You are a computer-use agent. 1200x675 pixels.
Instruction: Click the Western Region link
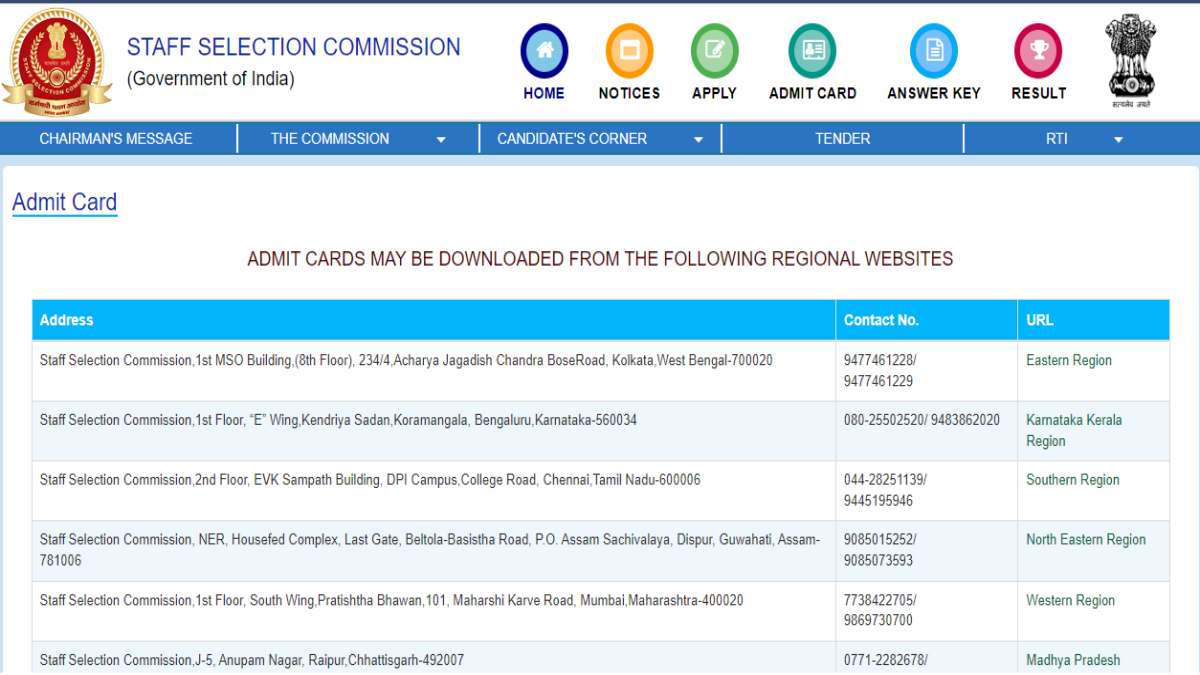coord(1070,600)
